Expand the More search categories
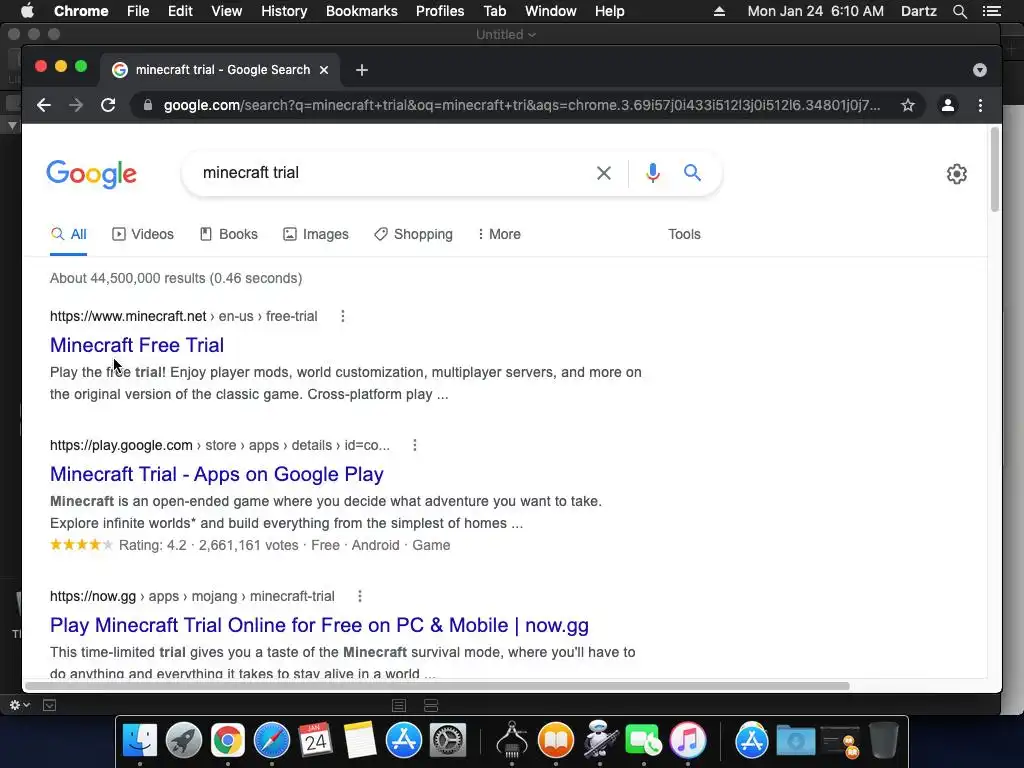Screen dimensions: 1024x768 [x=499, y=234]
